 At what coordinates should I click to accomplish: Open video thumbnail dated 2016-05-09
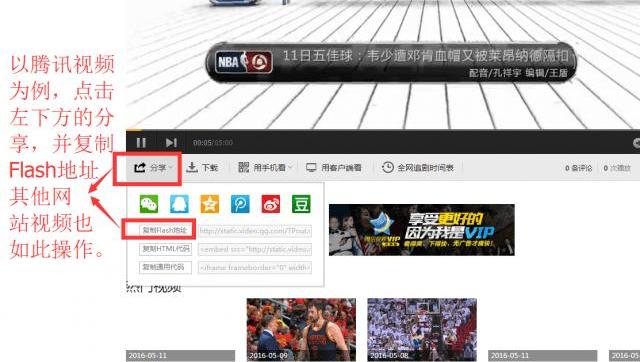click(x=301, y=330)
